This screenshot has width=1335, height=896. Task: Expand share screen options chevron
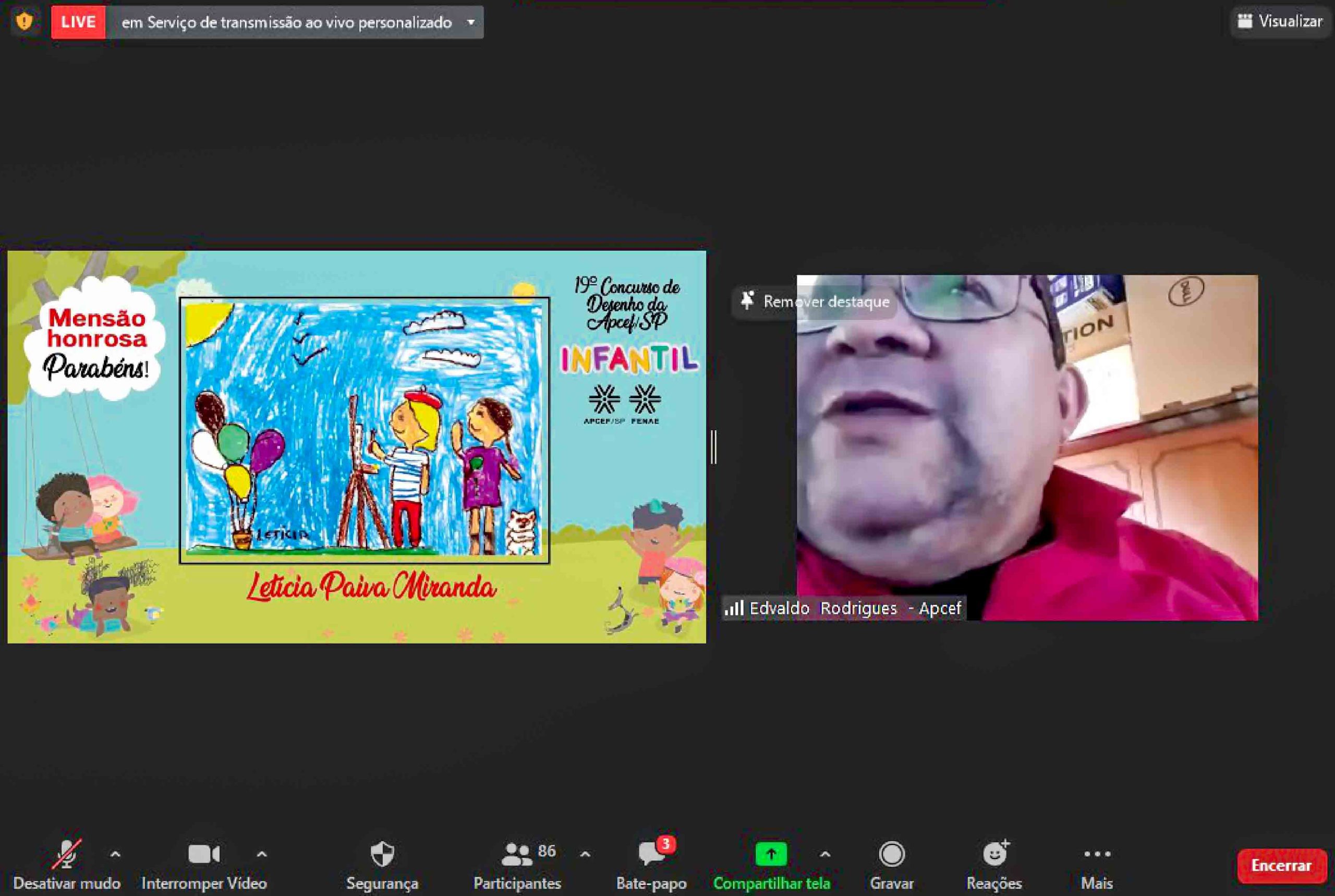[x=825, y=854]
